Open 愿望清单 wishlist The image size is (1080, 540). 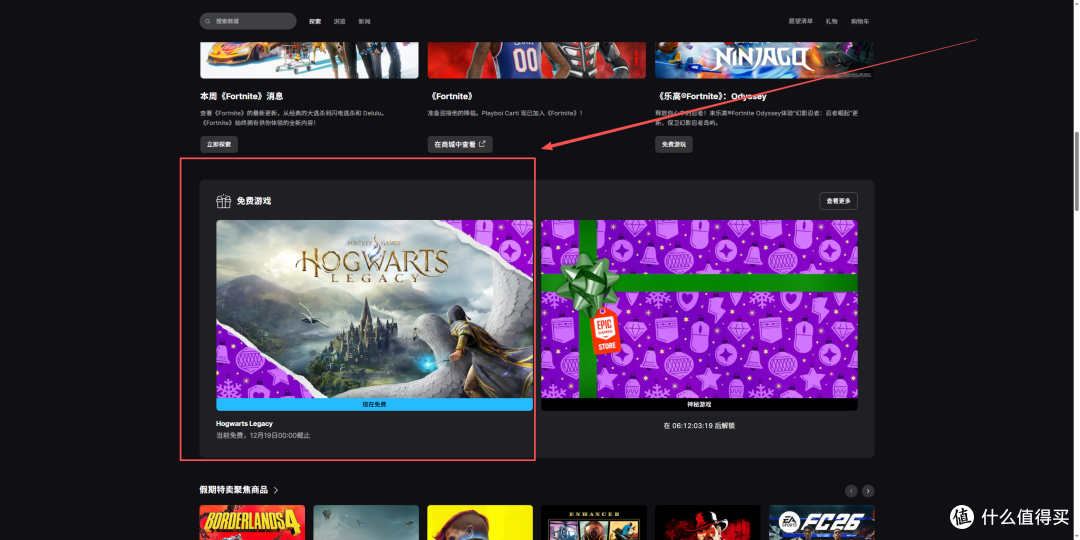point(800,21)
